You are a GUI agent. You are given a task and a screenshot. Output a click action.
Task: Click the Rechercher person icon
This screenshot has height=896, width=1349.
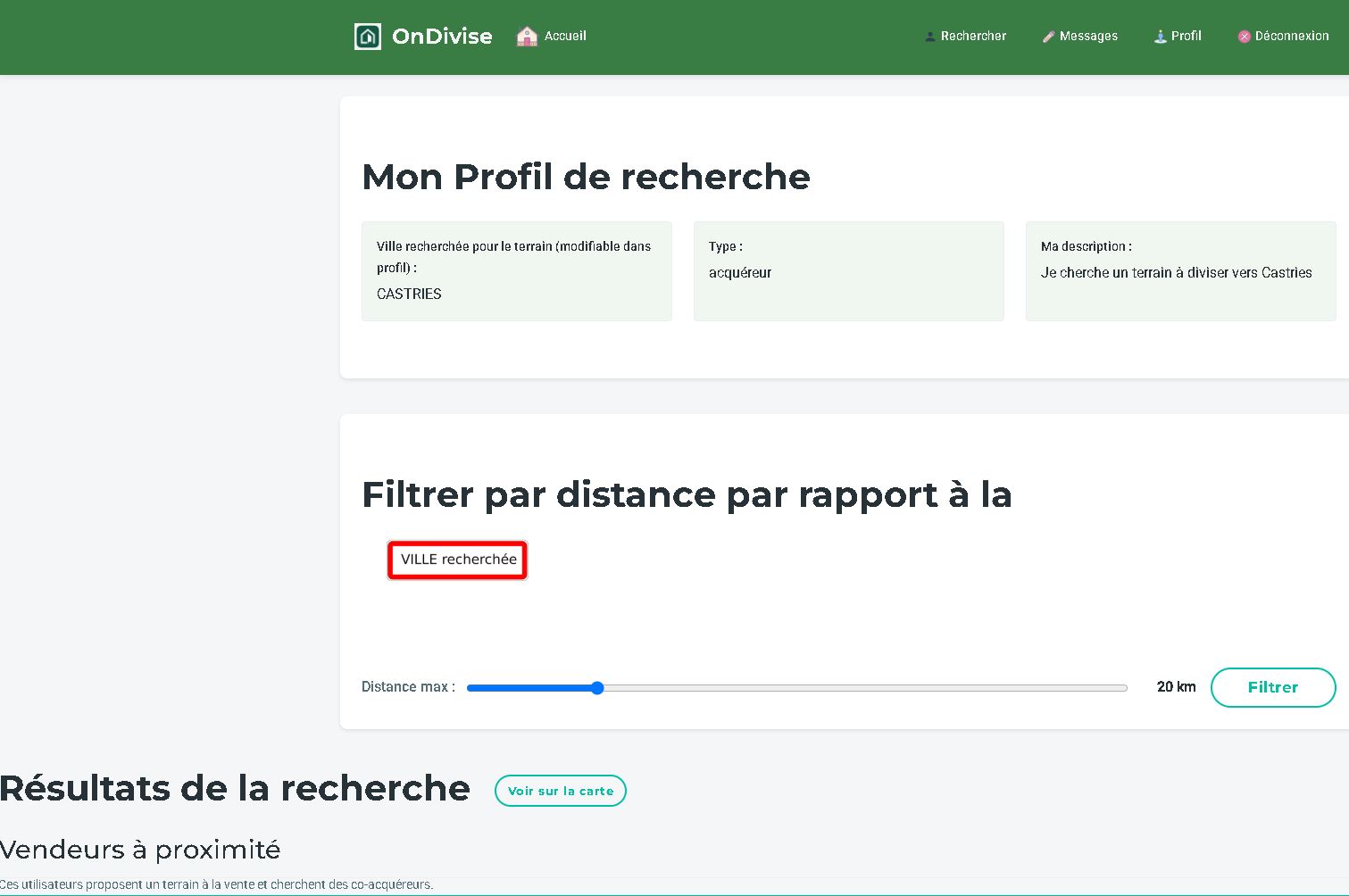point(929,37)
